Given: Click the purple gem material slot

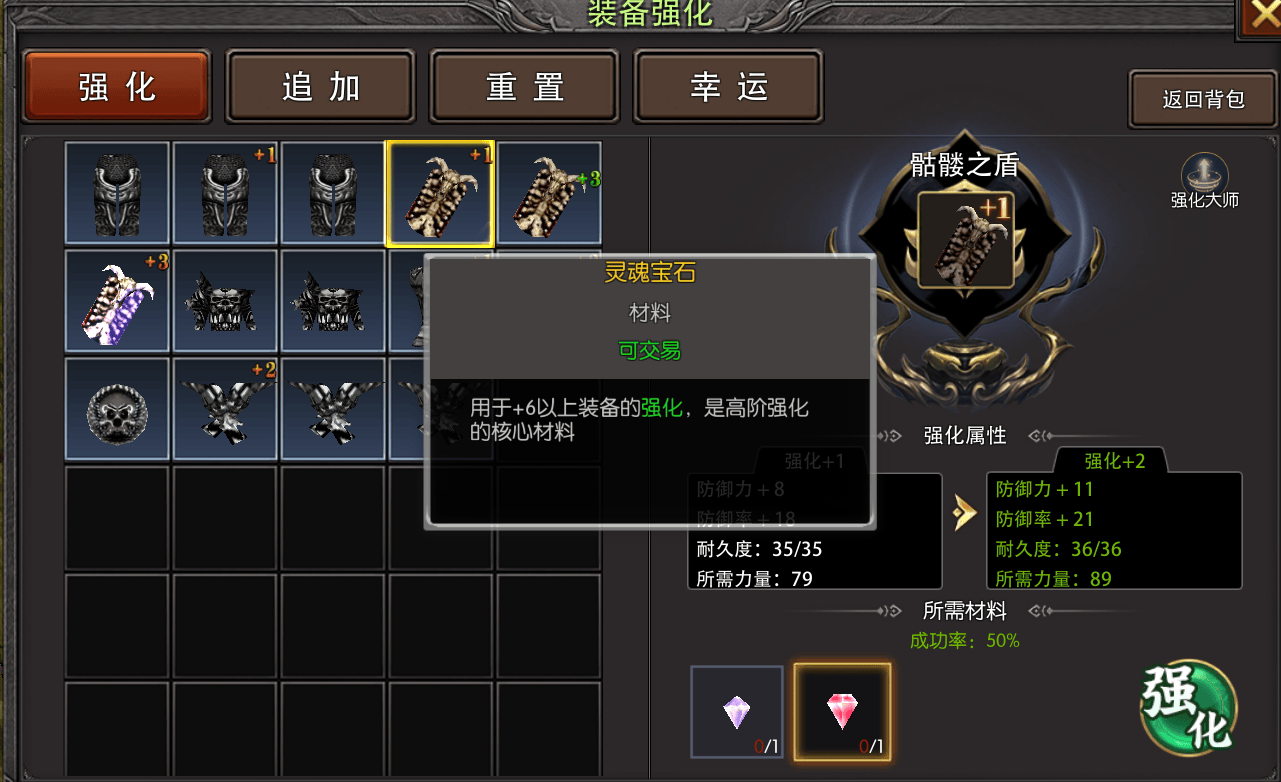Looking at the screenshot, I should click(737, 712).
